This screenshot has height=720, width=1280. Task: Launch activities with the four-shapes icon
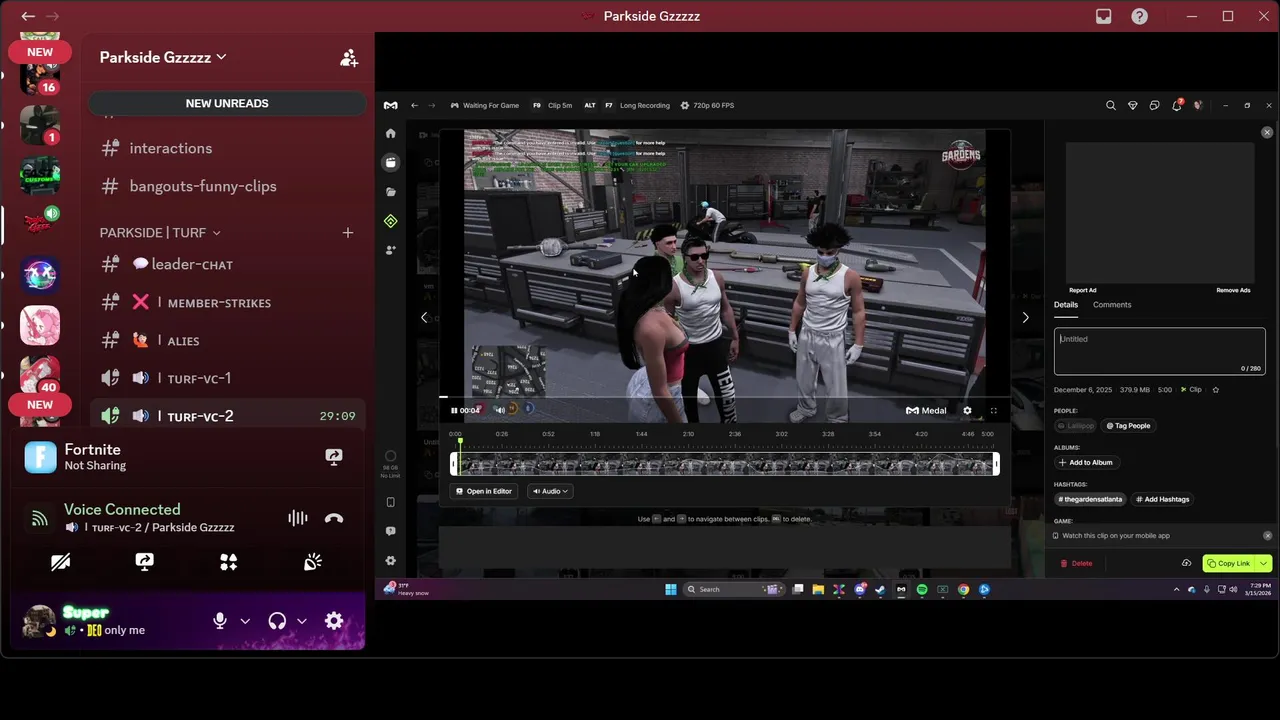pyautogui.click(x=229, y=562)
